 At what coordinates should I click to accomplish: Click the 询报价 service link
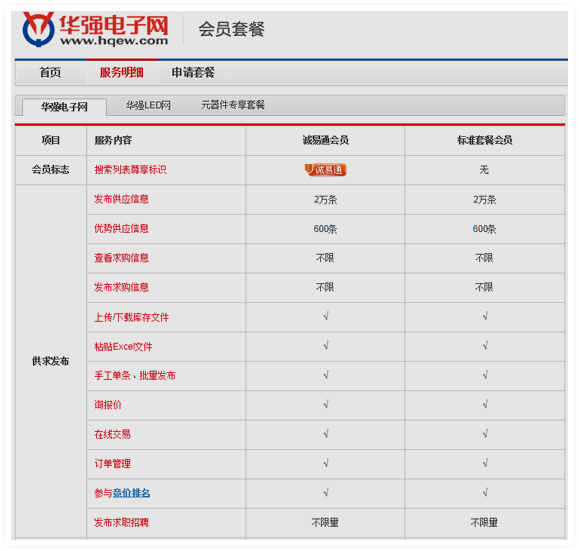108,405
